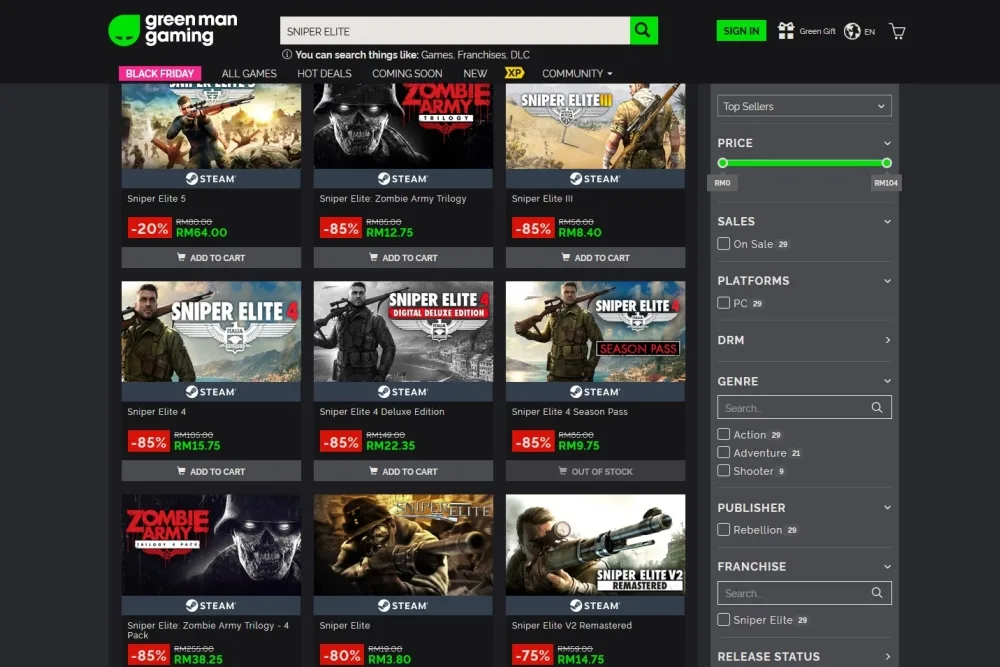Click Steam logo under Sniper Elite 5
Image resolution: width=1000 pixels, height=667 pixels.
211,179
